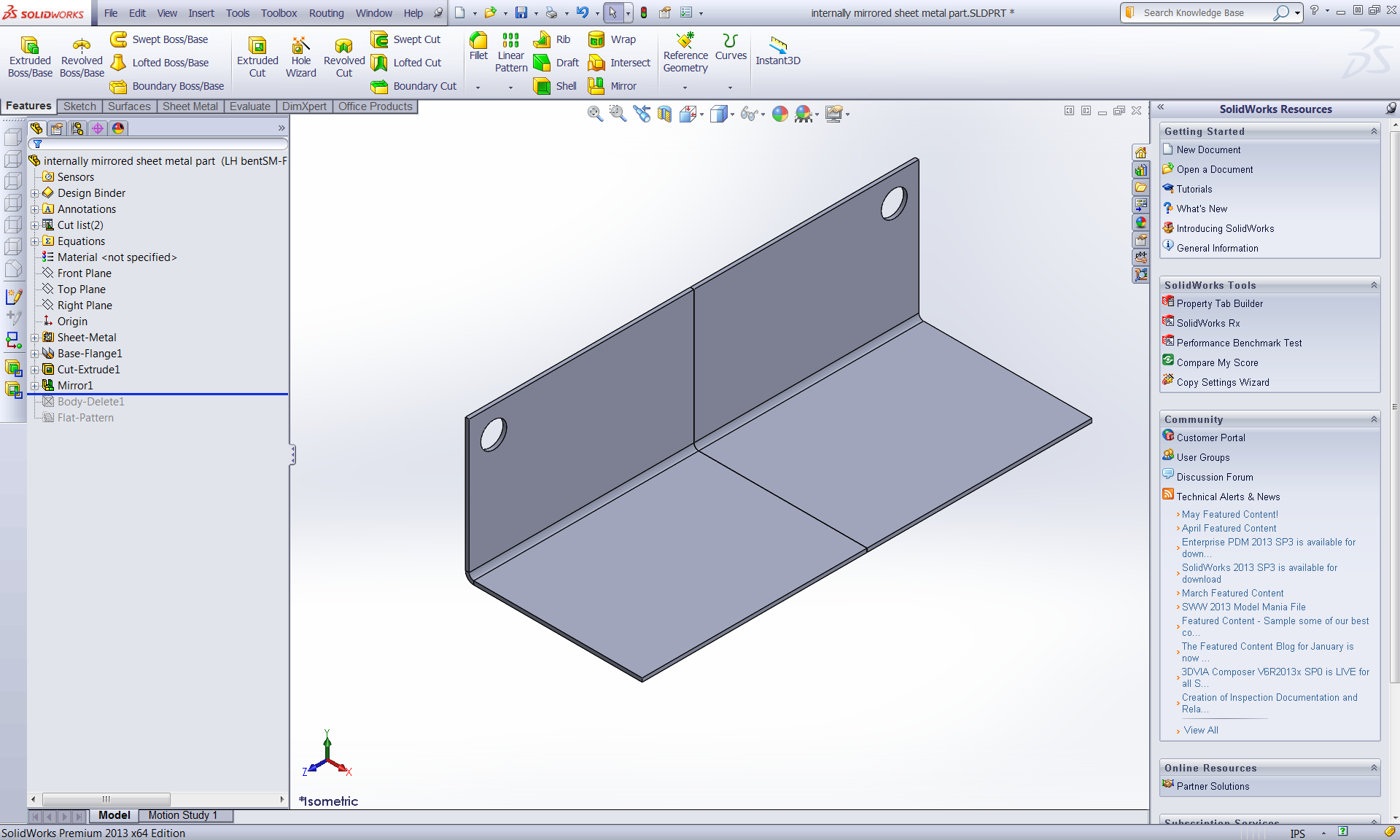Click Zoom to Fit icon
Viewport: 1400px width, 840px height.
[x=595, y=113]
